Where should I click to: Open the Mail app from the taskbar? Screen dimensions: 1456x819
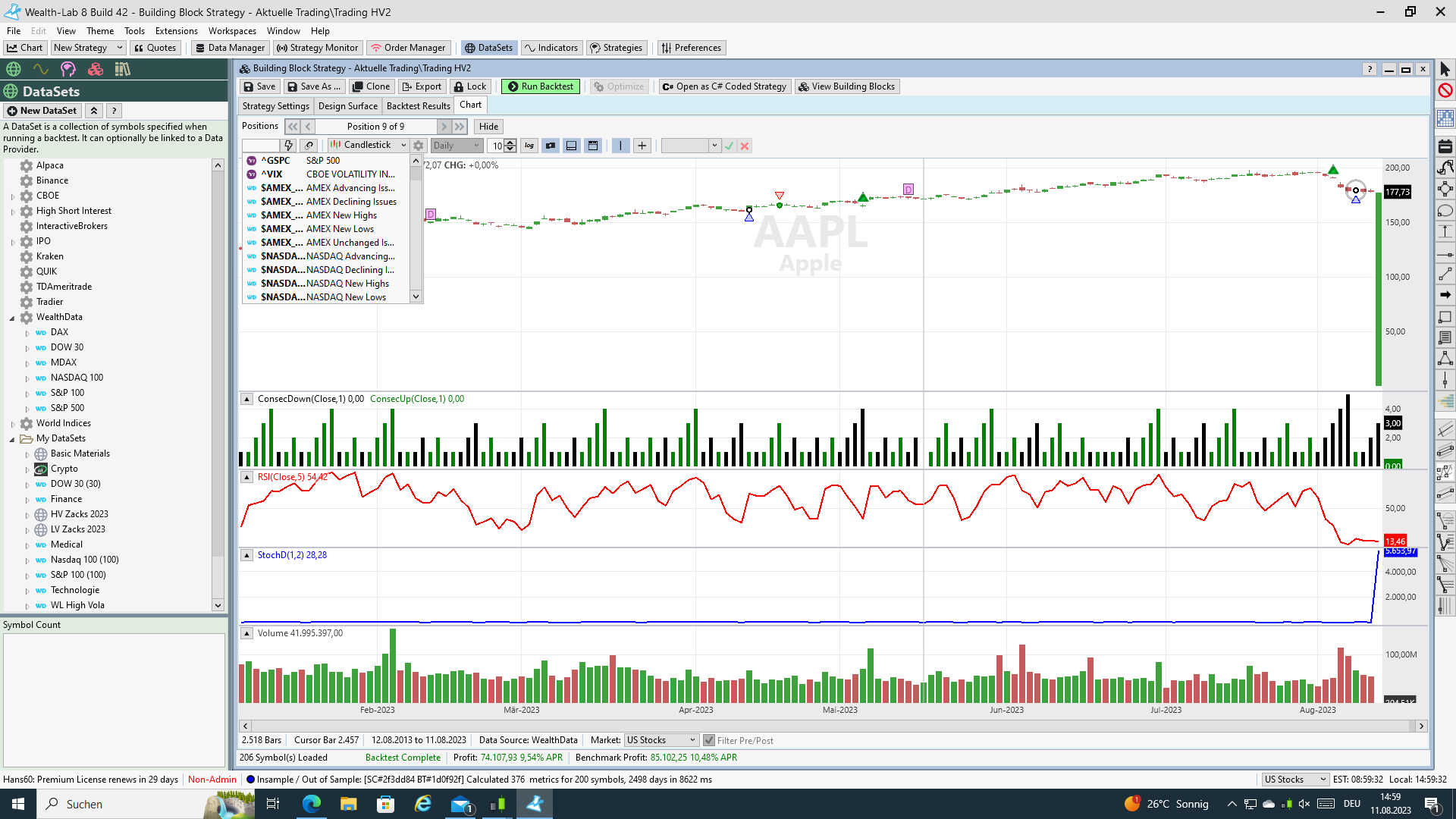pos(461,804)
